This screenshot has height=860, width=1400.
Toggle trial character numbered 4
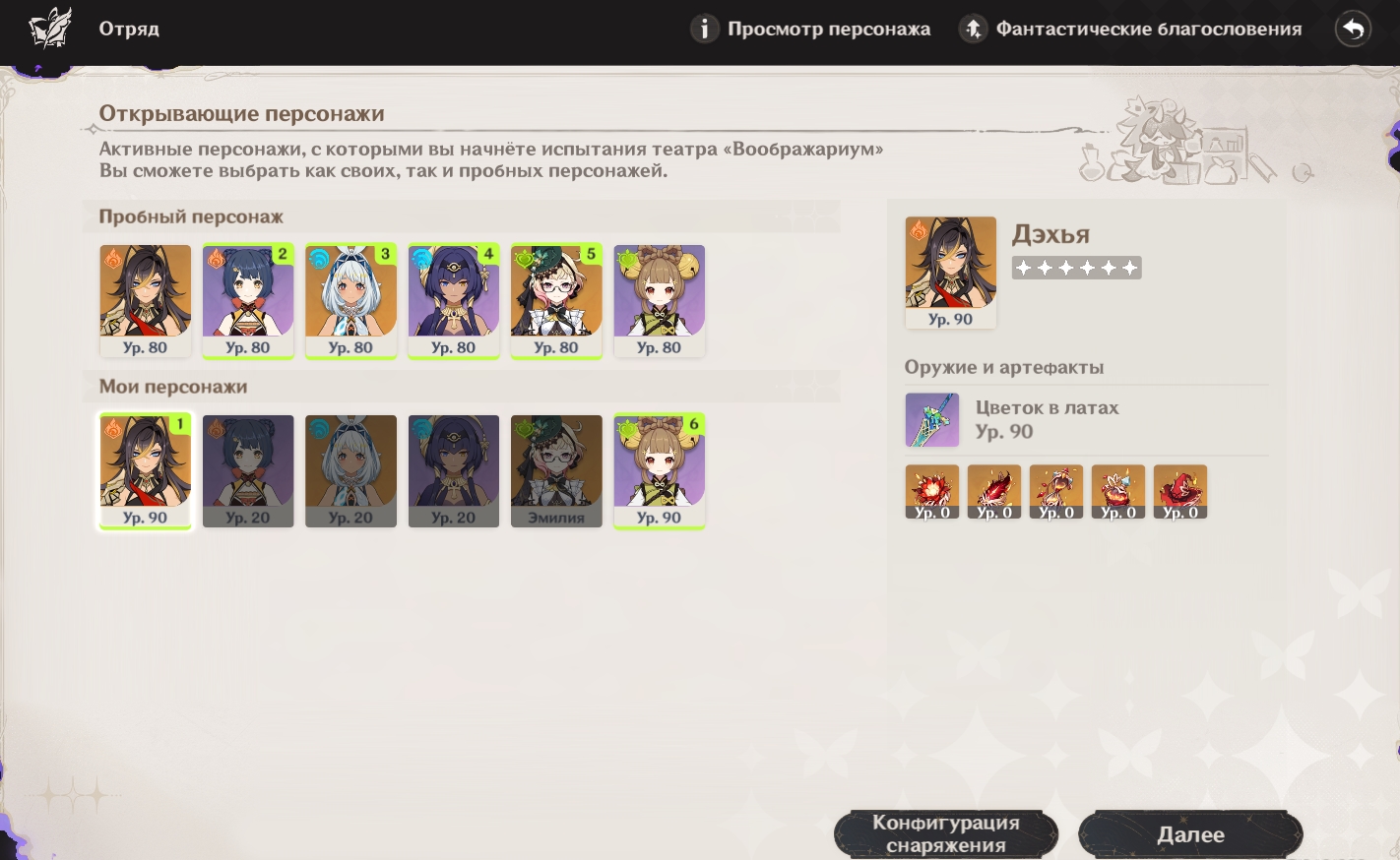[x=454, y=301]
